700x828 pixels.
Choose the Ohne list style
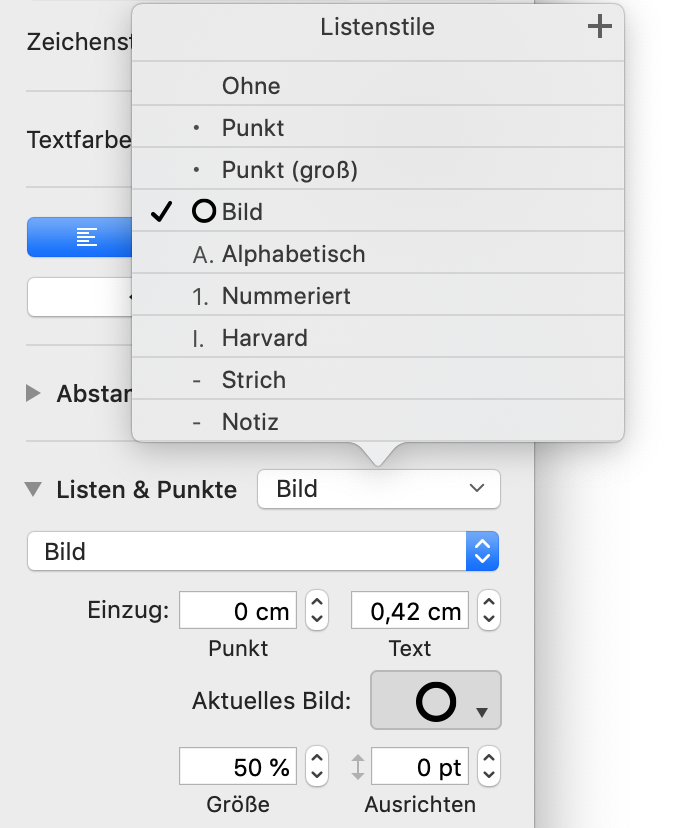(251, 86)
